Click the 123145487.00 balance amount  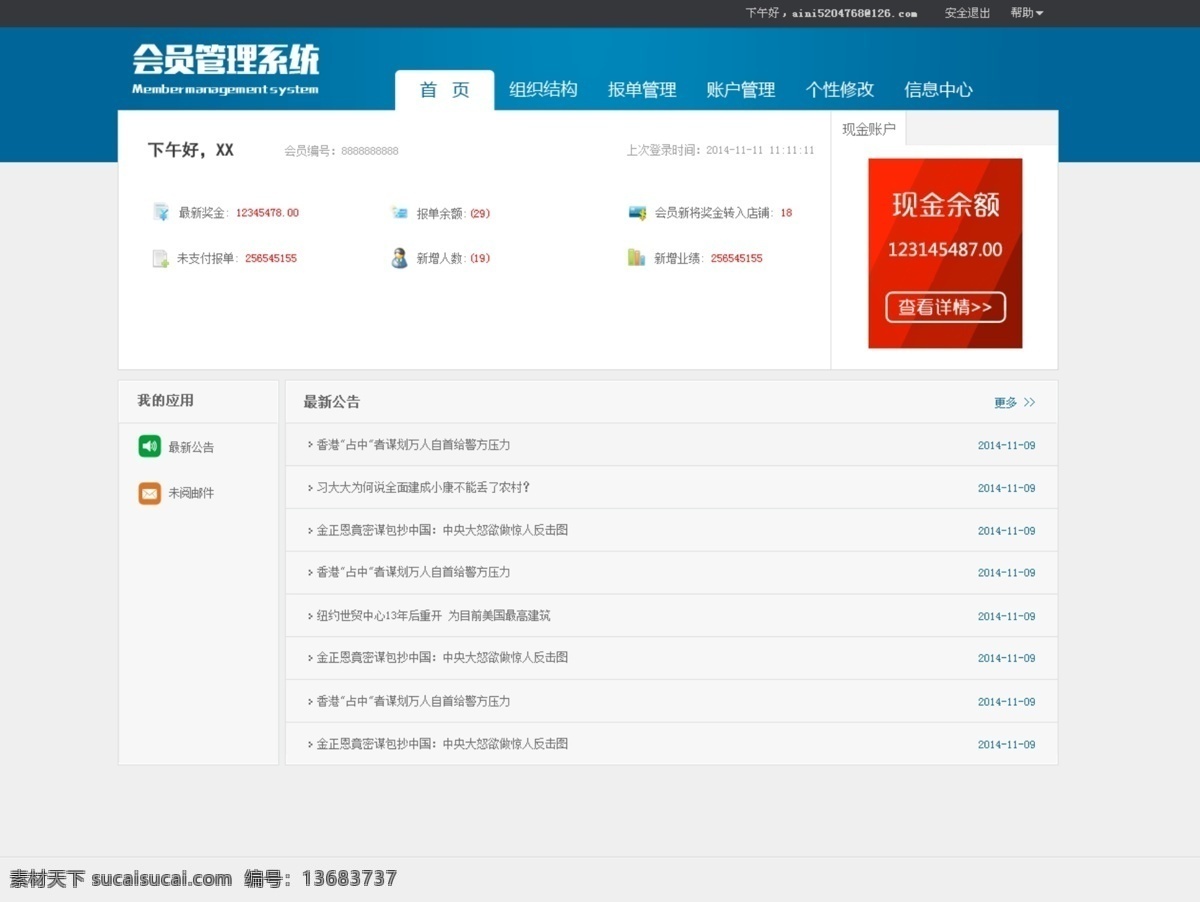(945, 250)
